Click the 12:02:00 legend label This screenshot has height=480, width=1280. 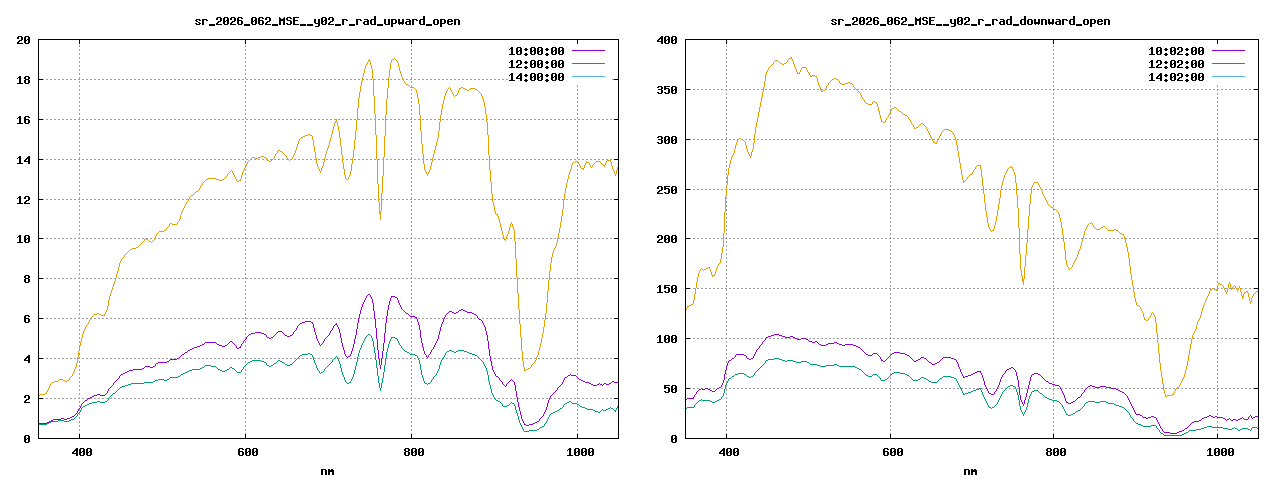pos(1176,64)
